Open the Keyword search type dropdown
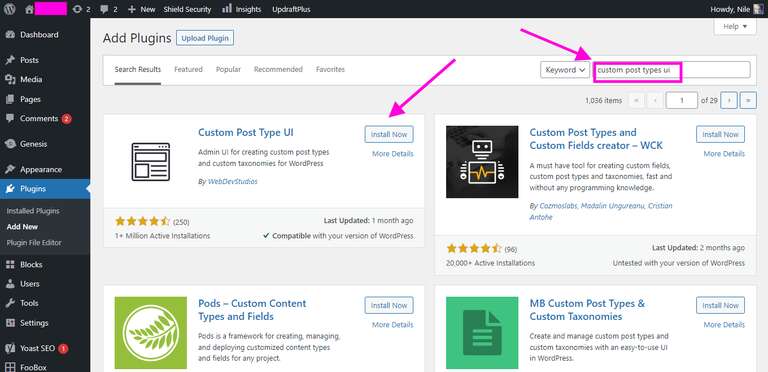This screenshot has height=372, width=768. click(x=565, y=70)
